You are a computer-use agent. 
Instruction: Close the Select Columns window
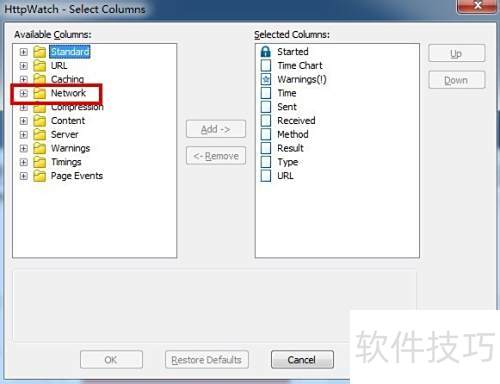[477, 6]
